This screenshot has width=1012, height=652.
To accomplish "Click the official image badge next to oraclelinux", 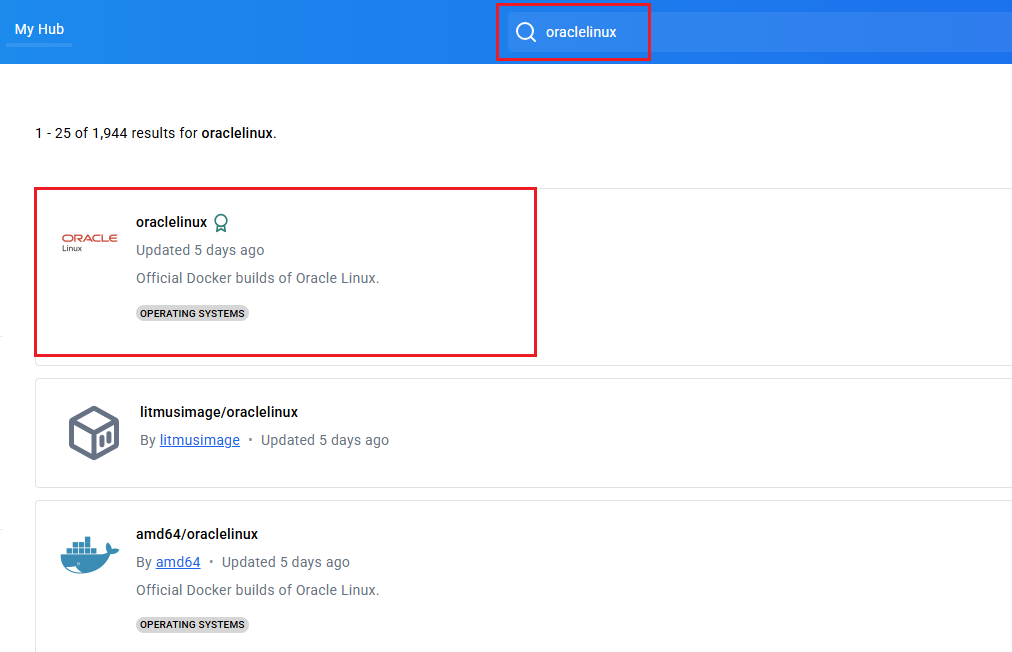I will click(x=221, y=223).
